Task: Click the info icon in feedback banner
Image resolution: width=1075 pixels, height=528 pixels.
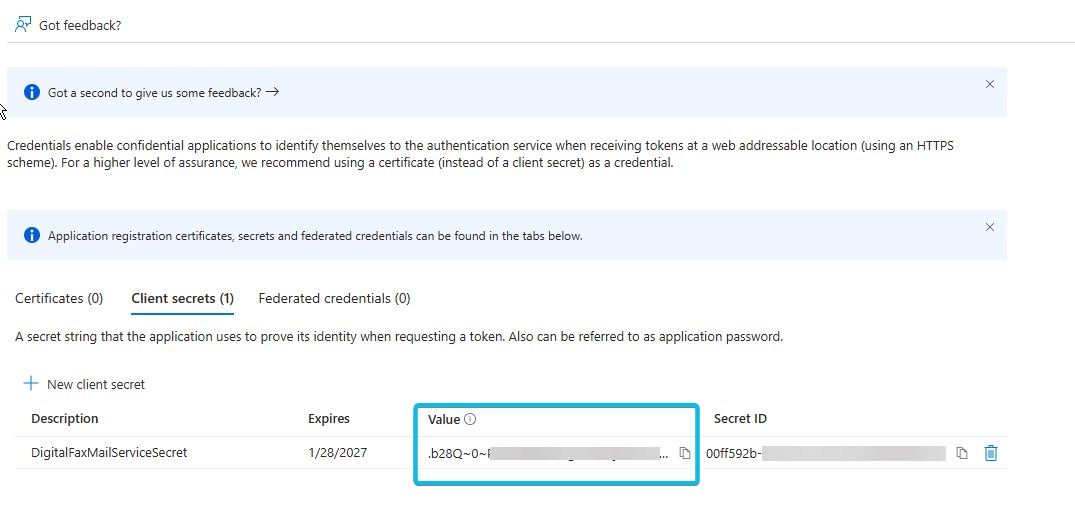Action: coord(32,92)
